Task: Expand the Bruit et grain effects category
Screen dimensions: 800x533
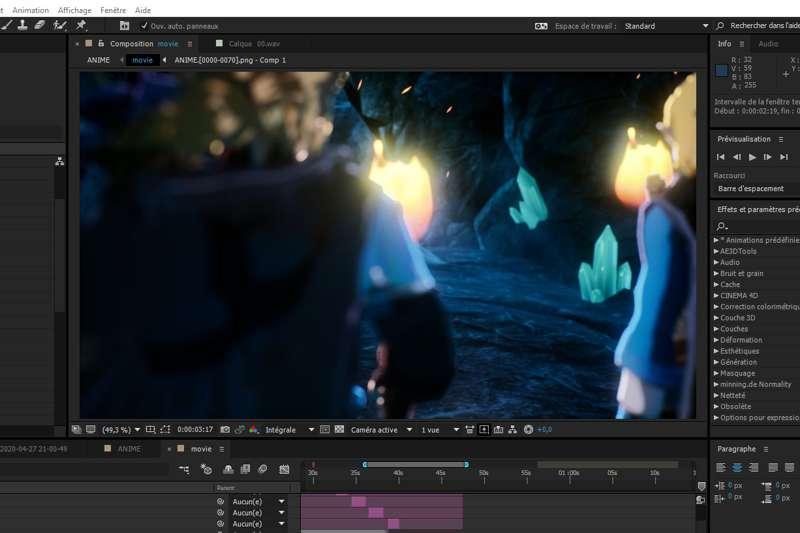Action: 716,274
